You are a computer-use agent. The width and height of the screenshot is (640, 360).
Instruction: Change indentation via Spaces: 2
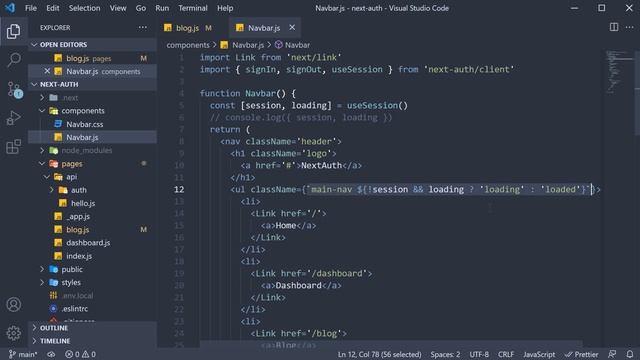tap(445, 354)
